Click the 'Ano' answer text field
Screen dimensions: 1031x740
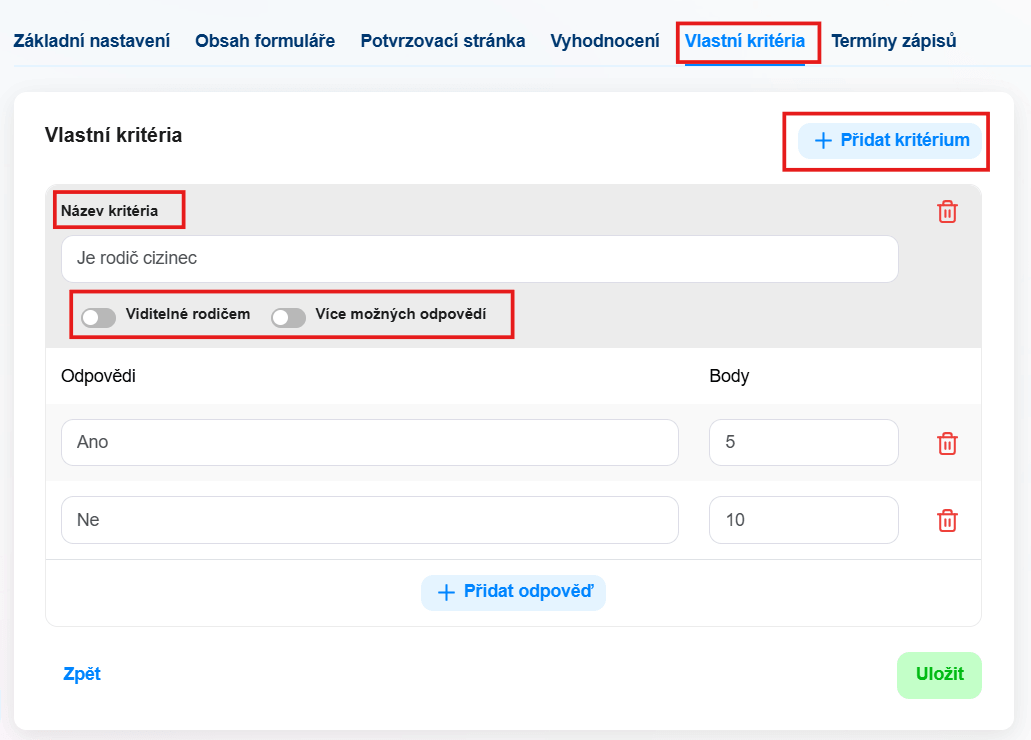[x=369, y=442]
